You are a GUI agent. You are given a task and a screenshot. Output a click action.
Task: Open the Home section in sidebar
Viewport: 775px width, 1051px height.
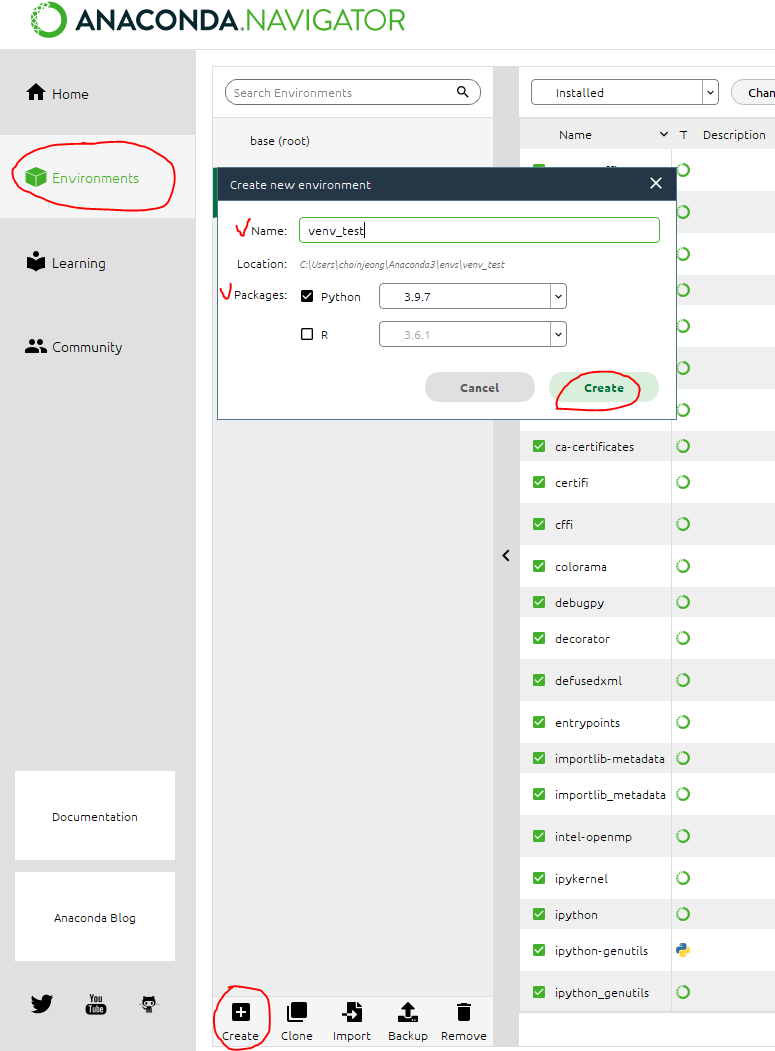point(58,93)
